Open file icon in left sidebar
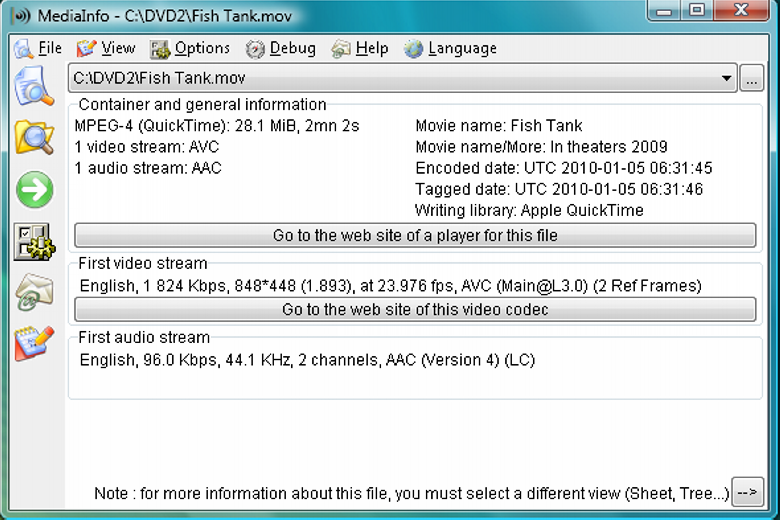This screenshot has width=780, height=520. pyautogui.click(x=33, y=87)
